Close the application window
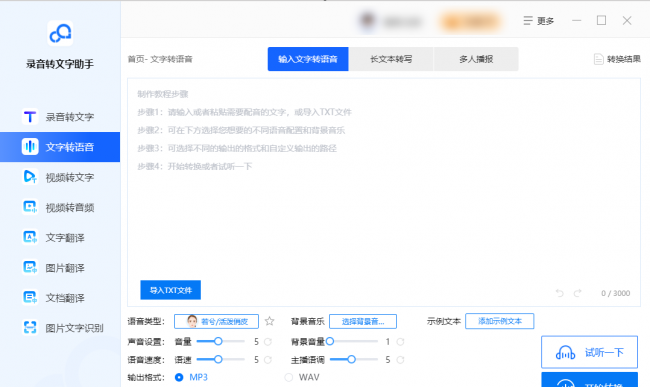The image size is (650, 387). tap(627, 21)
